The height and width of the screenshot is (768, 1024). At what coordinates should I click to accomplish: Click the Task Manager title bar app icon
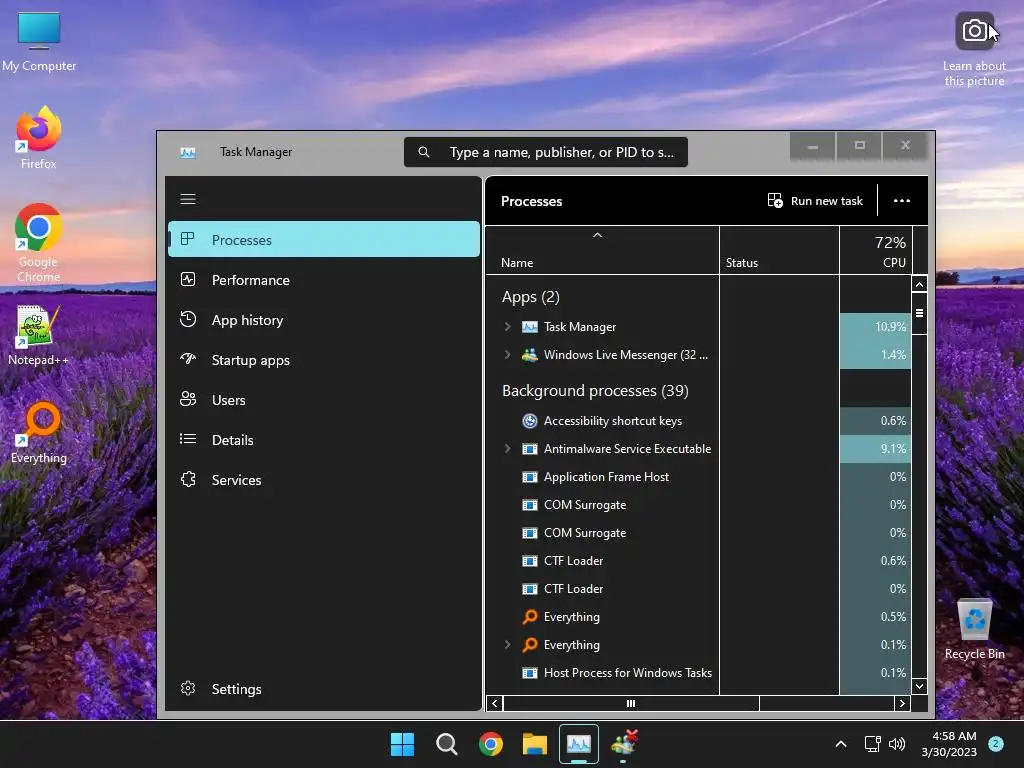188,153
